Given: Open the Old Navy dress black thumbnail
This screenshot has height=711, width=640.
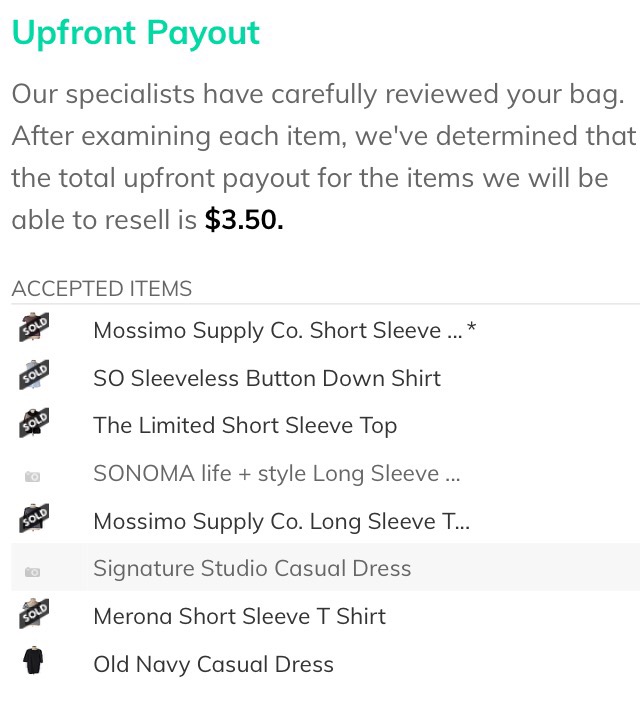Looking at the screenshot, I should 33,663.
